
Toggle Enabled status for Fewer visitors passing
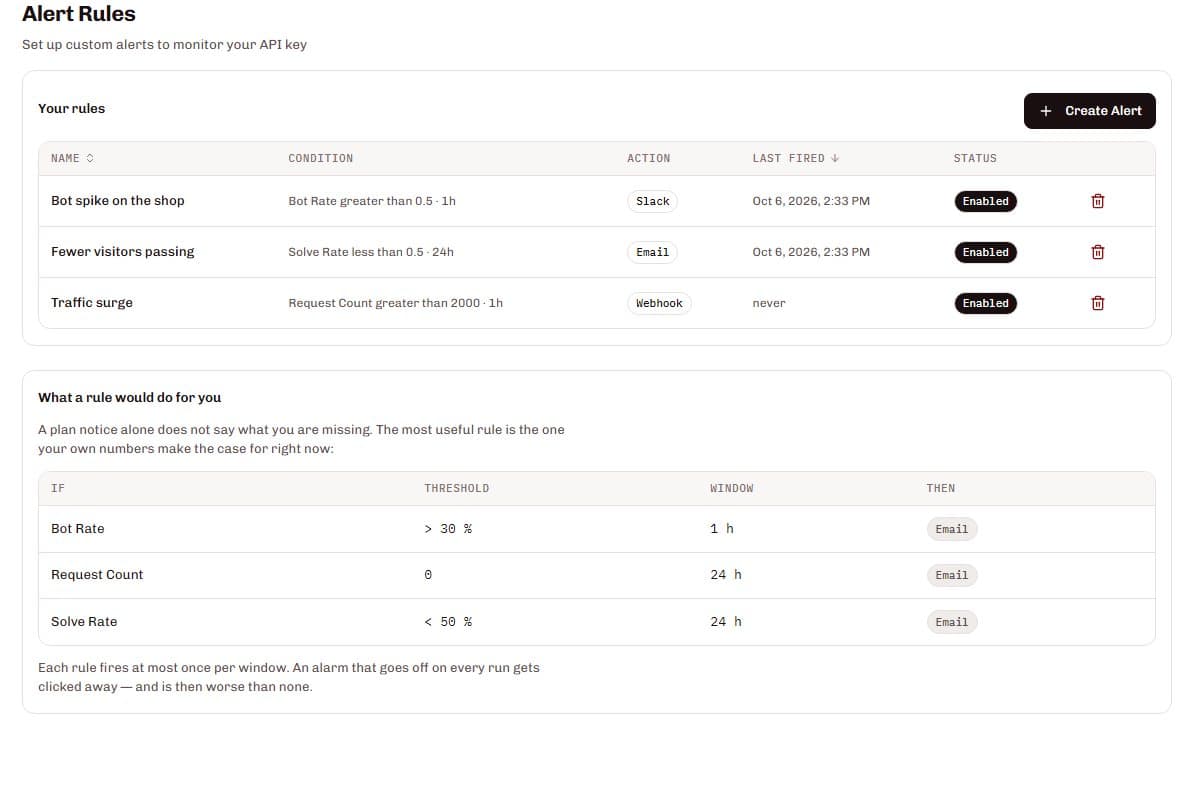[985, 252]
